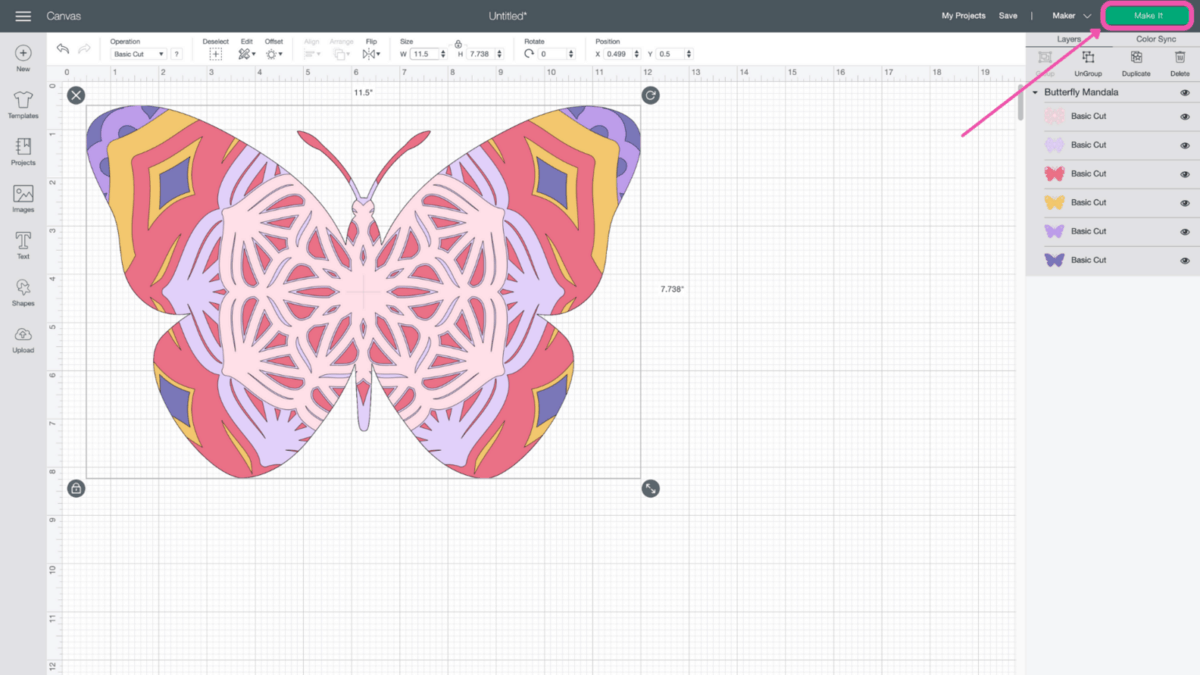The height and width of the screenshot is (675, 1200).
Task: Click the Canvas label in header
Action: [64, 16]
